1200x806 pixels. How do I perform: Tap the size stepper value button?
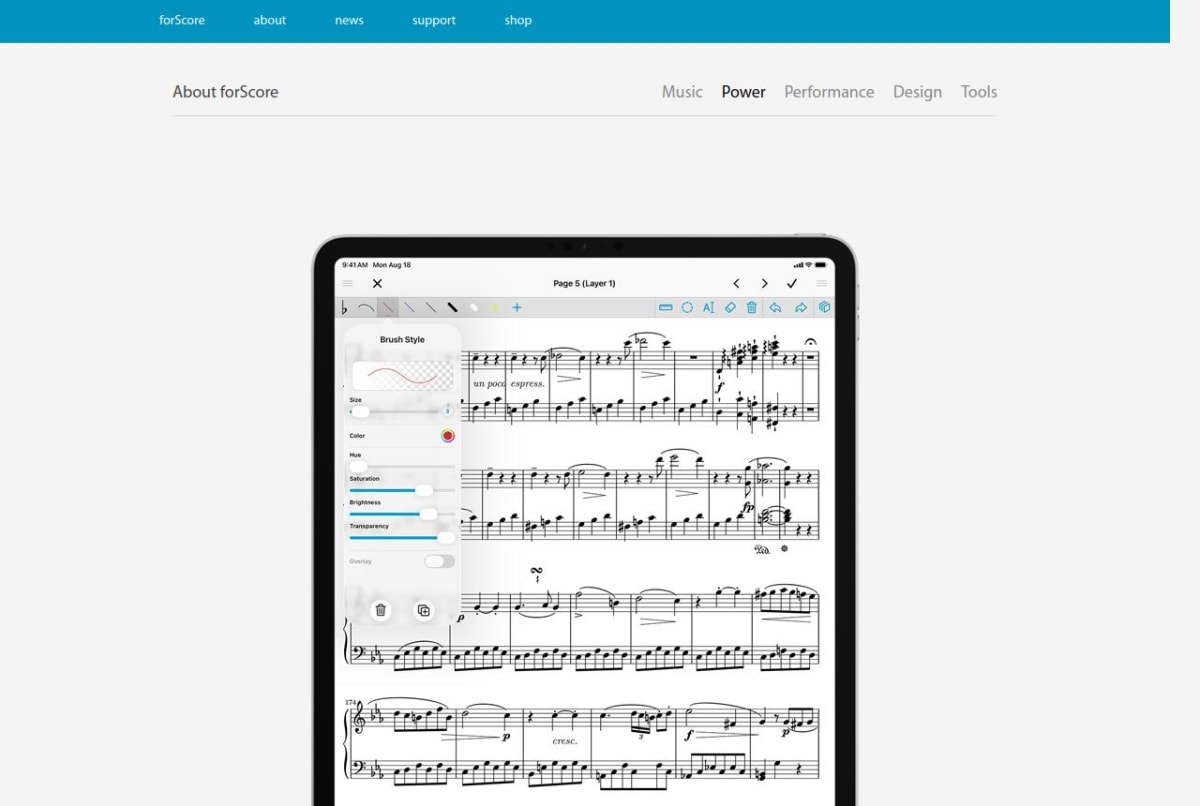(447, 411)
